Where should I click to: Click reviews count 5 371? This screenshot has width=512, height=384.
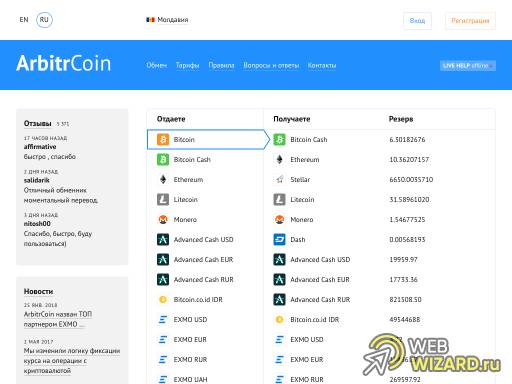63,124
